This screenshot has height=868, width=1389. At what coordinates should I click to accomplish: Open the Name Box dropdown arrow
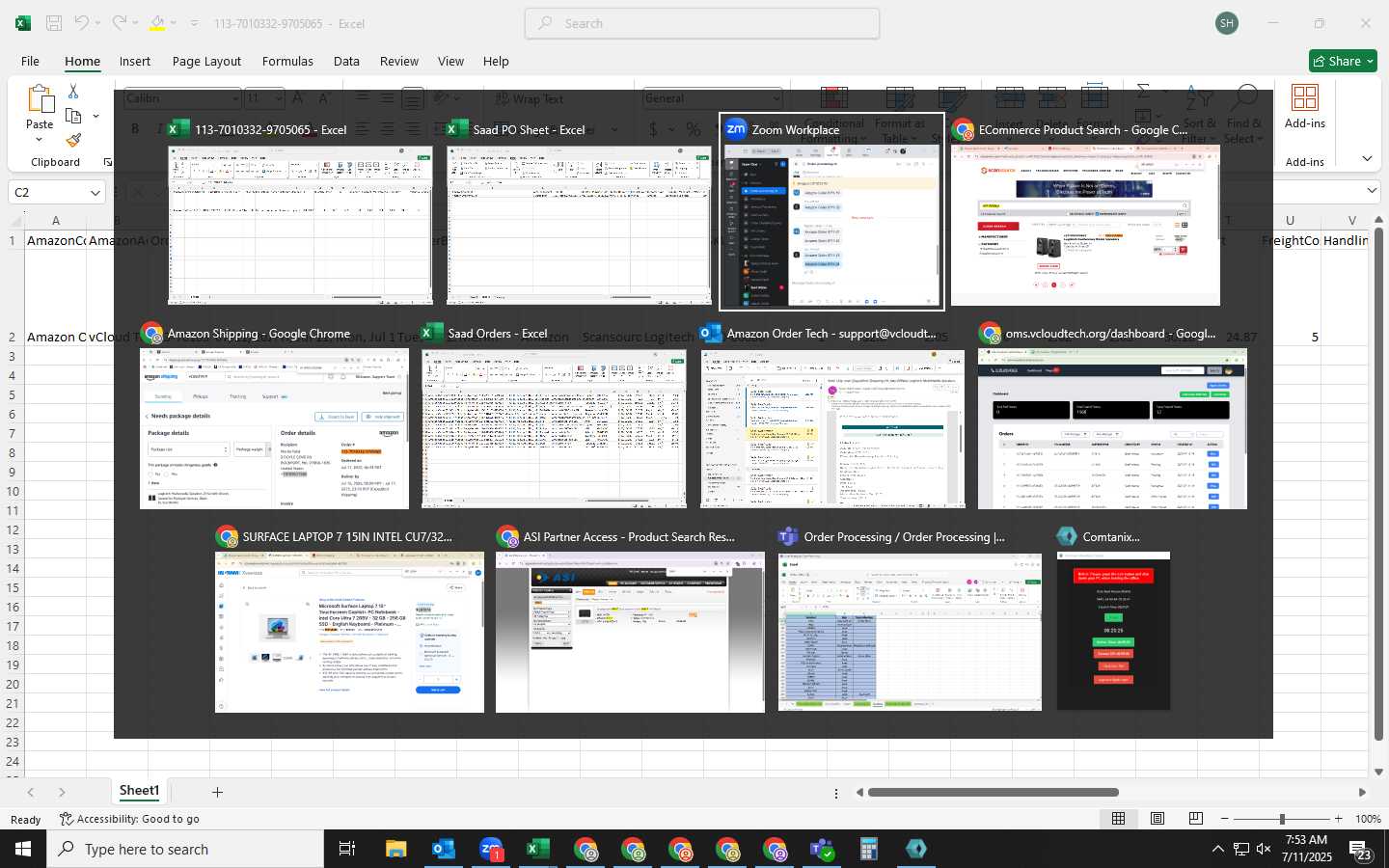tap(95, 192)
